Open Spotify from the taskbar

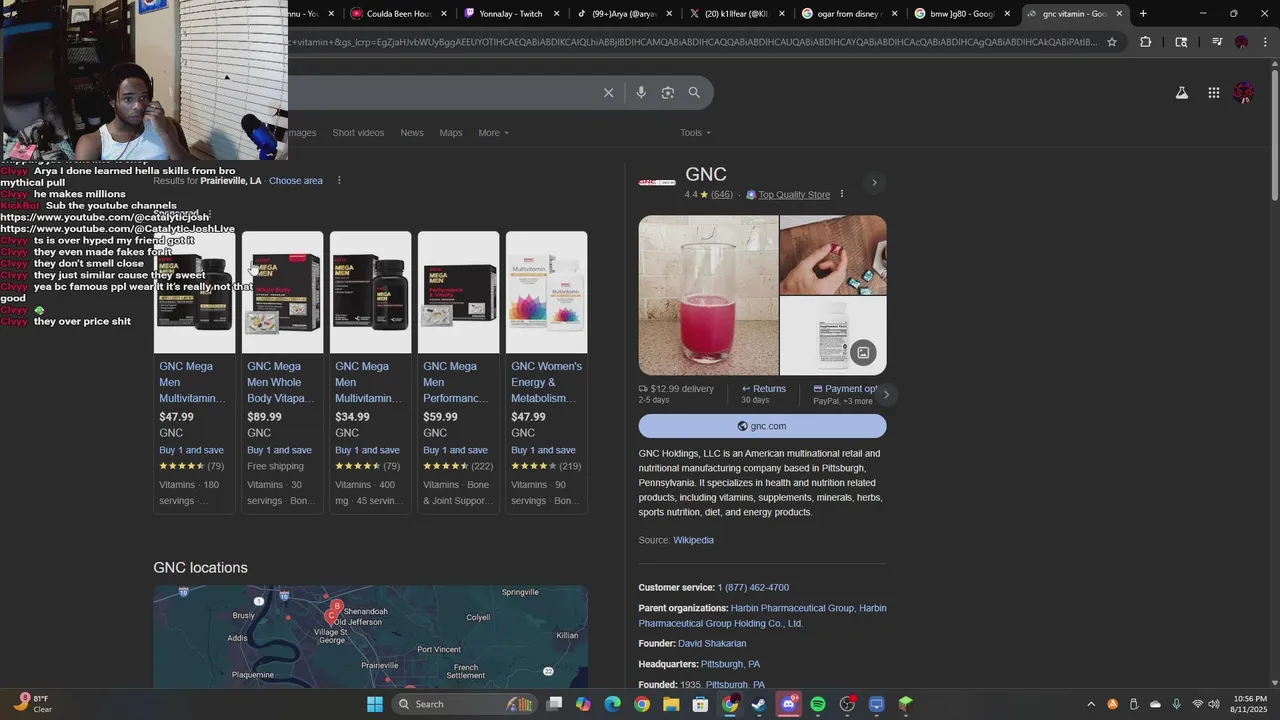[818, 704]
